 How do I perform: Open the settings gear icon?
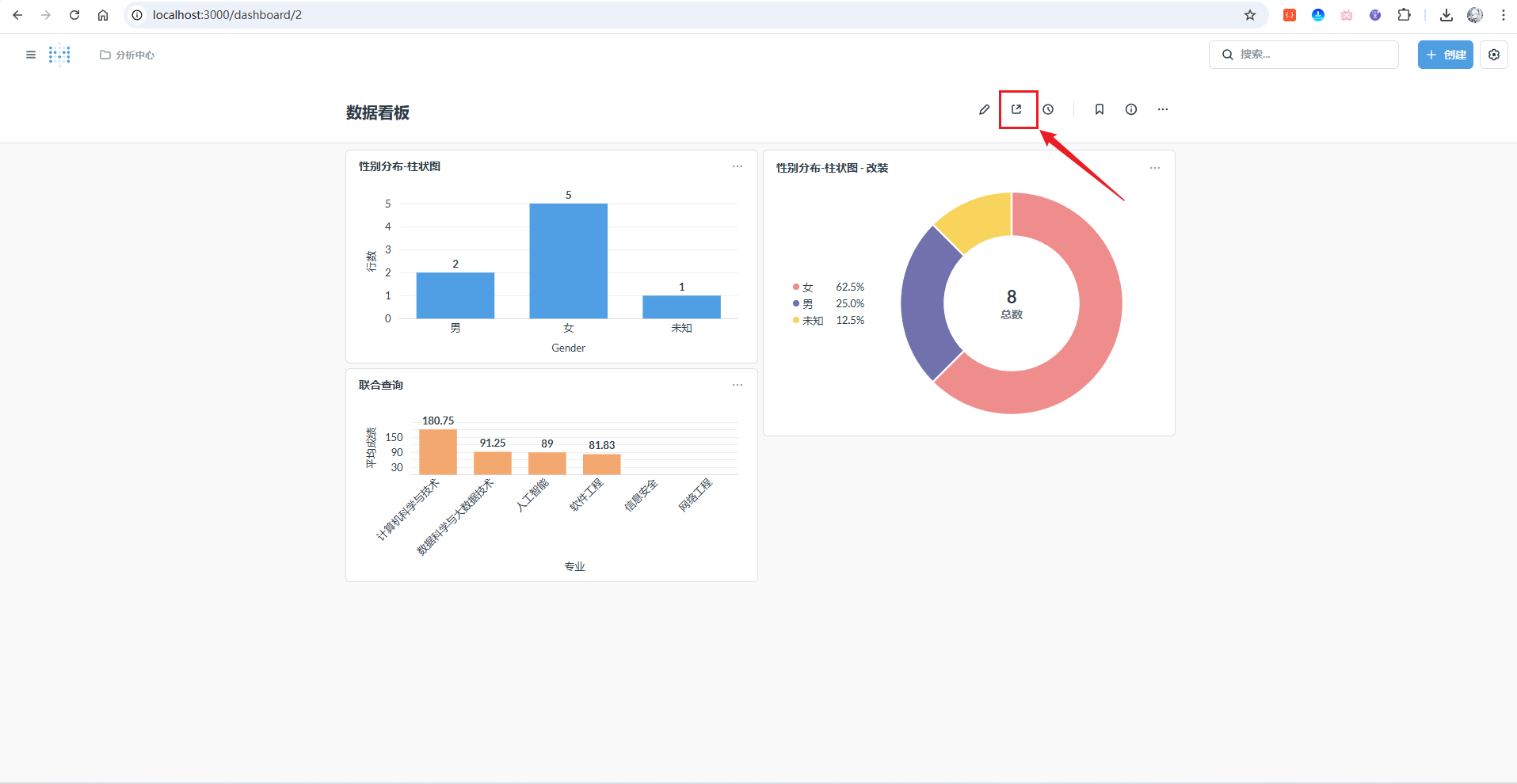[x=1494, y=55]
